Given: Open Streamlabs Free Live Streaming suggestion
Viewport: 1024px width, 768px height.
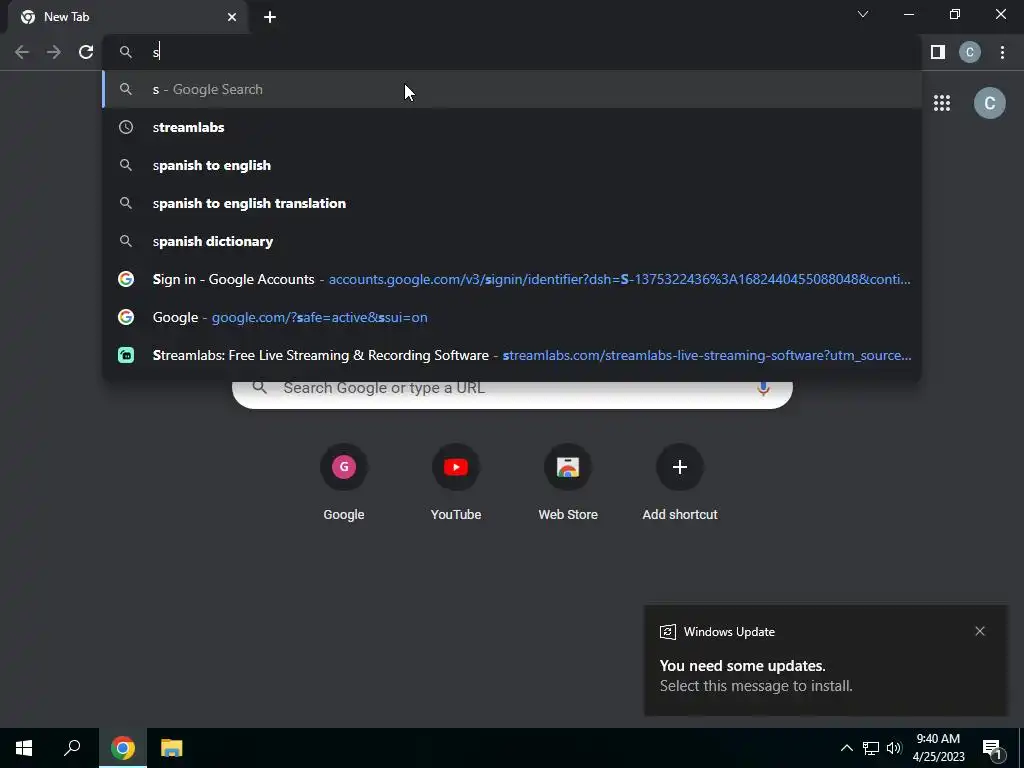Looking at the screenshot, I should tap(512, 355).
